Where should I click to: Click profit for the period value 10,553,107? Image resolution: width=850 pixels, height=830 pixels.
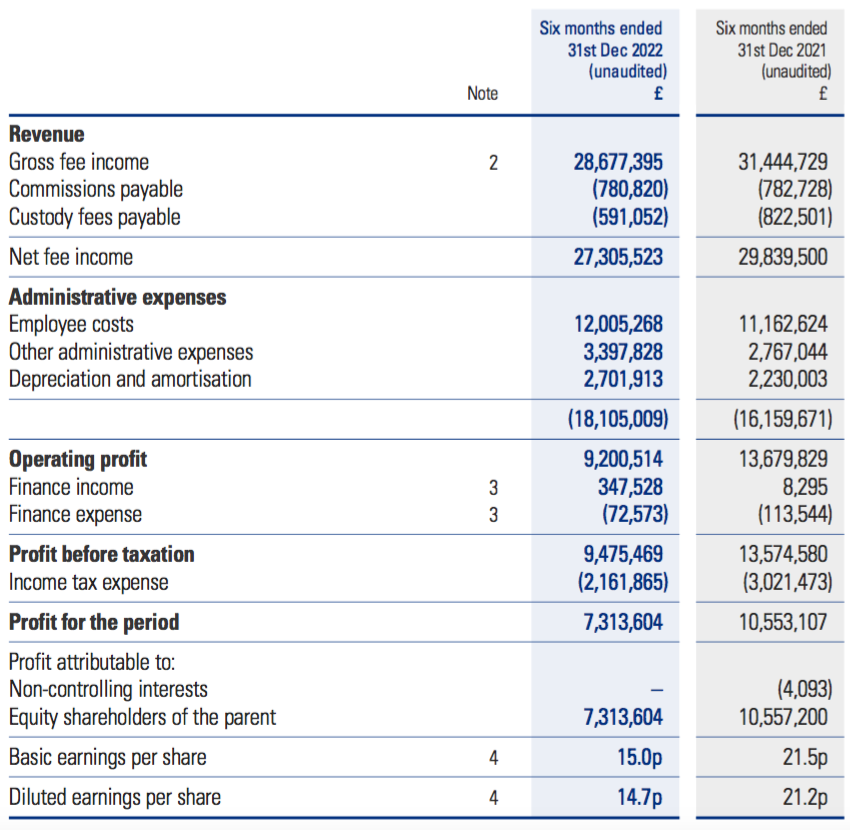tap(783, 622)
